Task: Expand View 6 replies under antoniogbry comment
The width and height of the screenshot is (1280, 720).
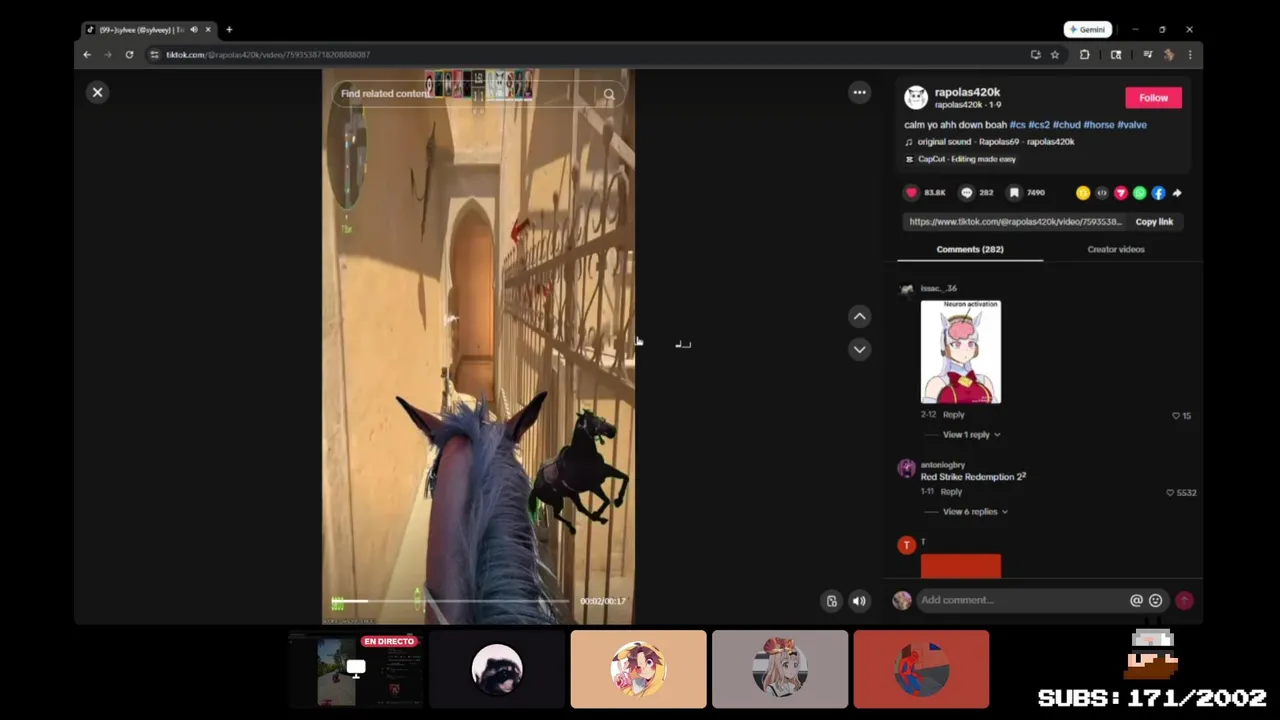Action: pos(975,512)
